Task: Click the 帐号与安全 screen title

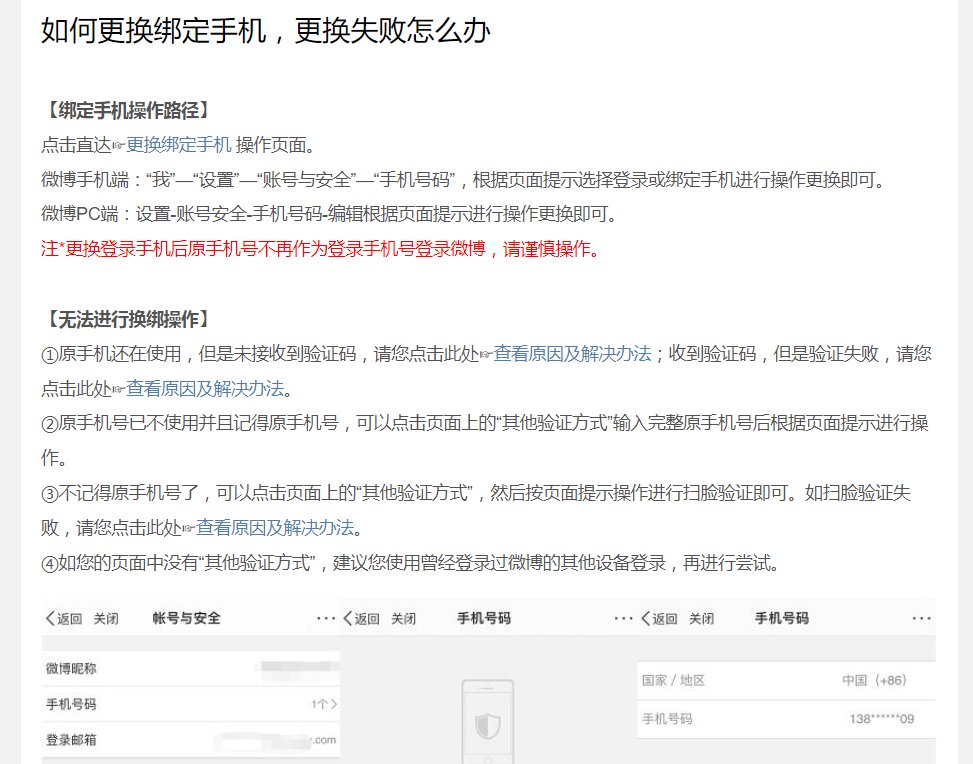Action: 186,618
